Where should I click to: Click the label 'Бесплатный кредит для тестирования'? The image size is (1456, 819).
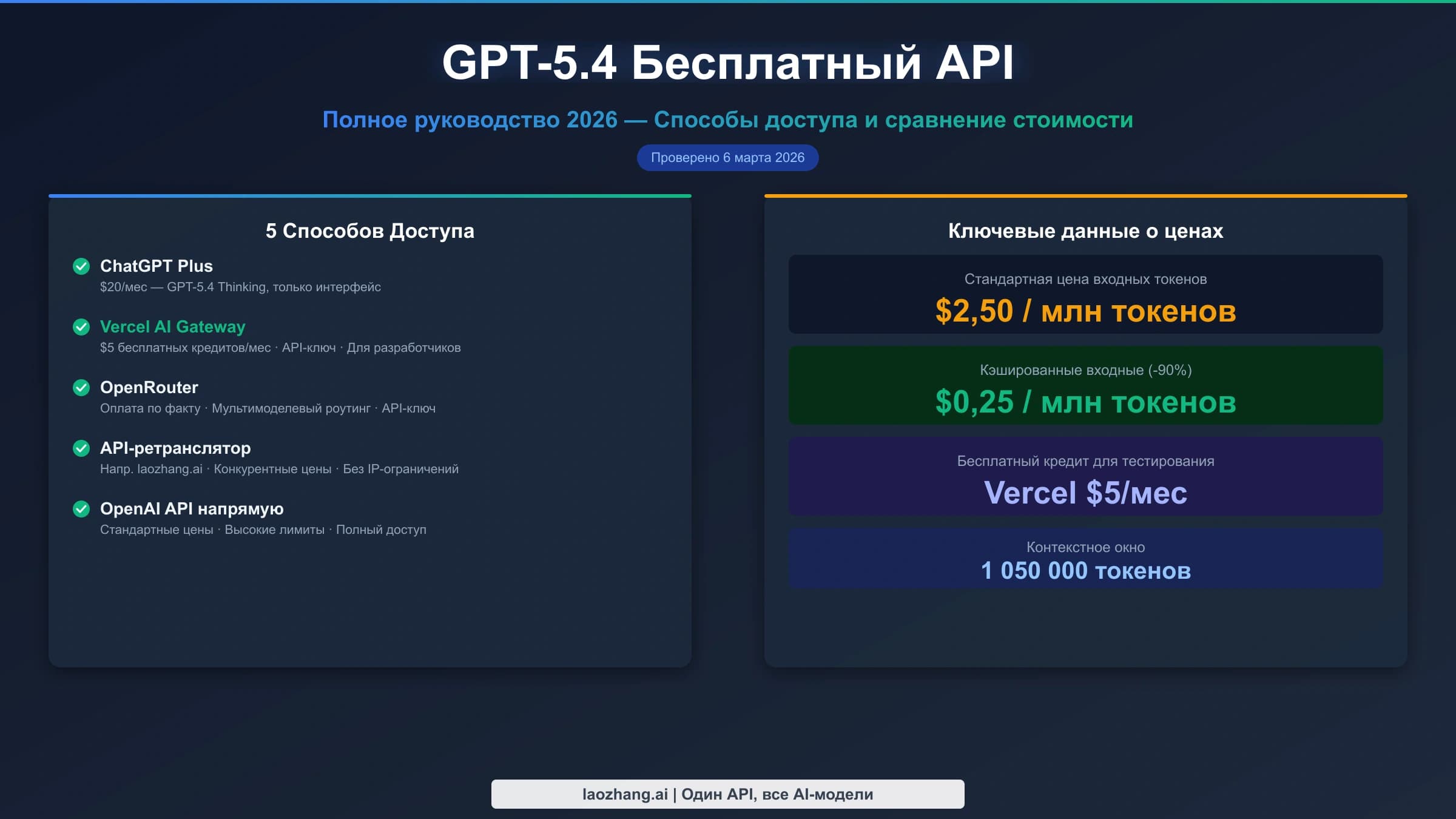click(1085, 461)
